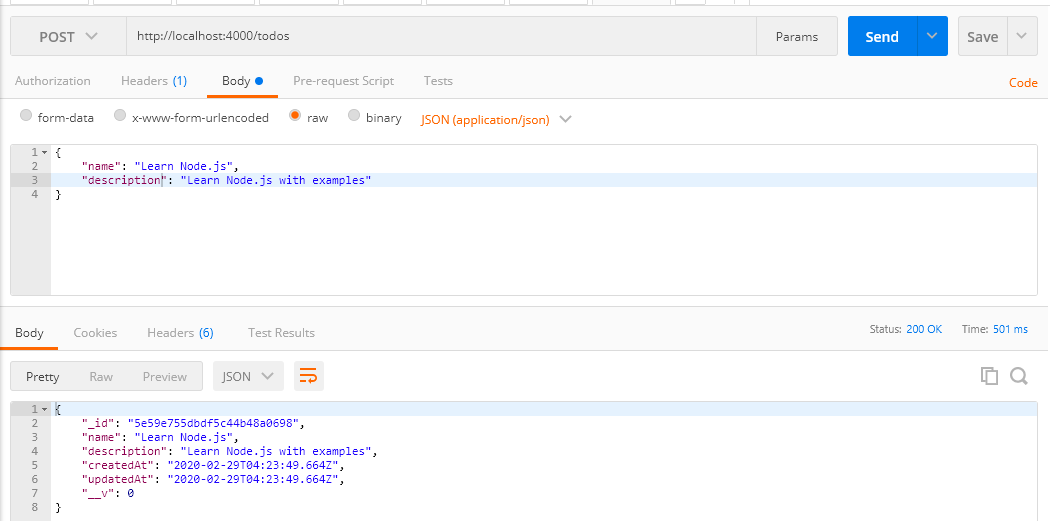Toggle response line wrap icon
Image resolution: width=1050 pixels, height=521 pixels.
tap(308, 376)
